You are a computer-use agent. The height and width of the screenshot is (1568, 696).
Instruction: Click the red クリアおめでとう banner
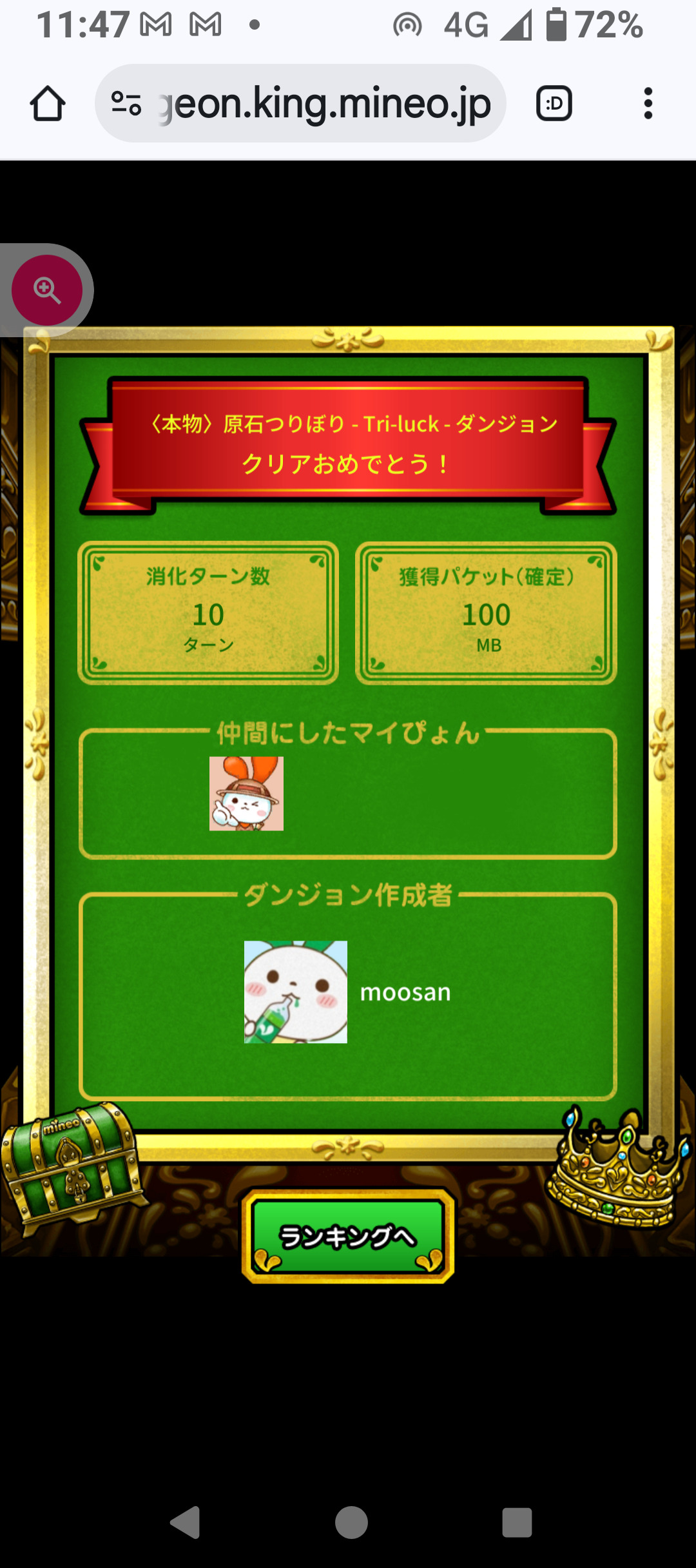pos(348,445)
